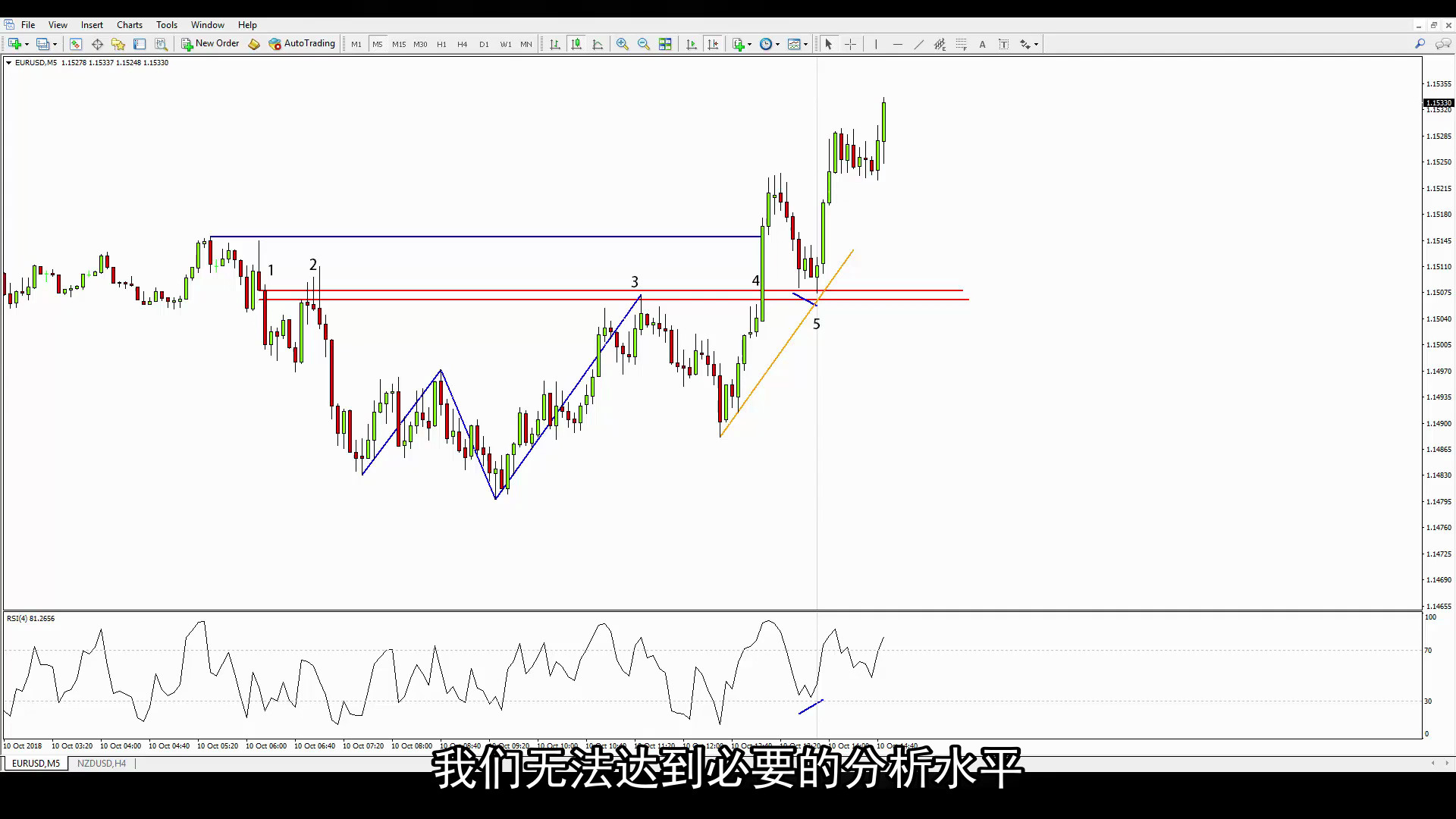Open the Market Watch panel
This screenshot has width=1456, height=819.
tap(76, 44)
